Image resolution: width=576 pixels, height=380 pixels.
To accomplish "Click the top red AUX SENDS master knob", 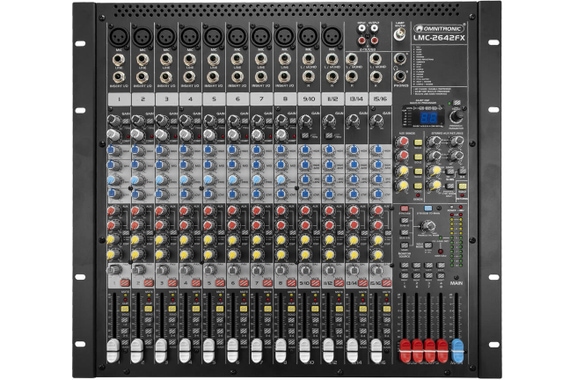I will pyautogui.click(x=402, y=141).
